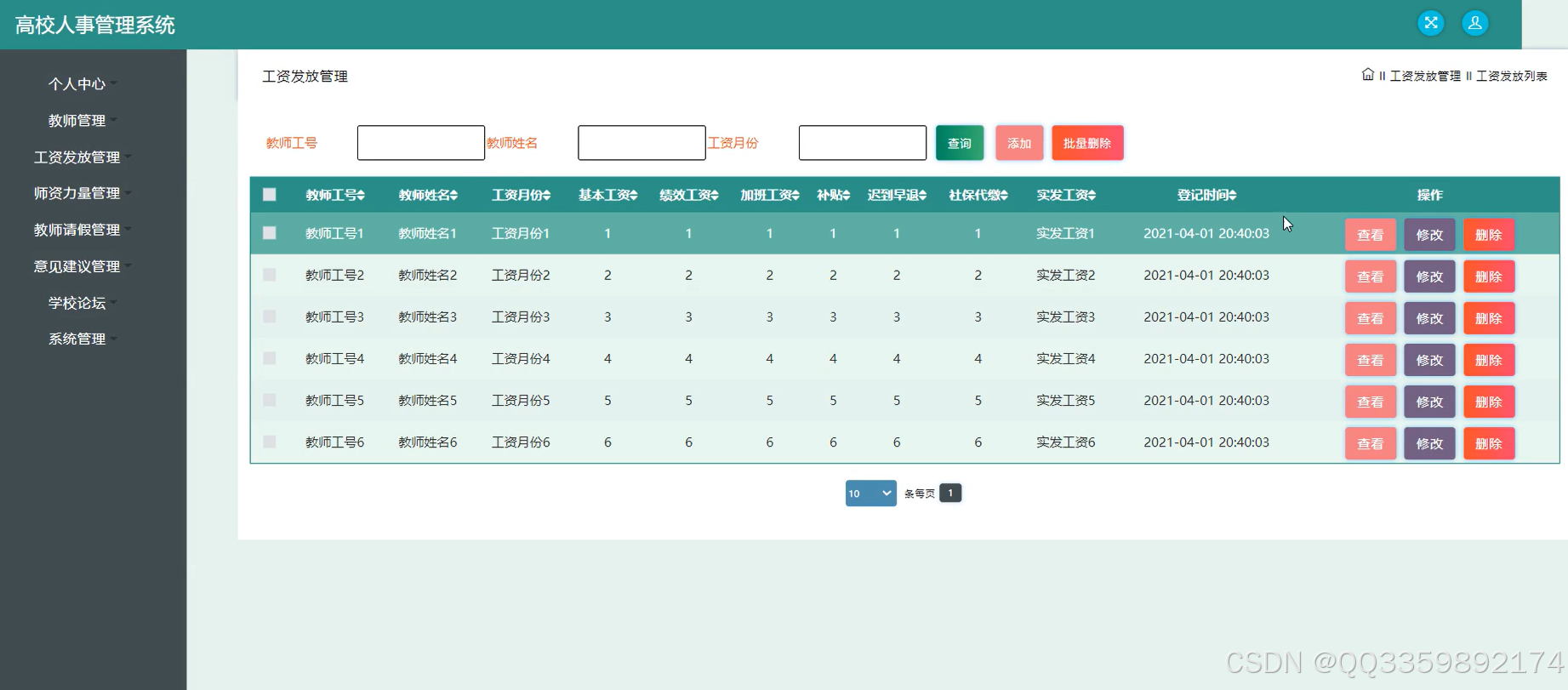This screenshot has height=690, width=1568.
Task: View details of 教师工号2 row
Action: coord(1370,277)
